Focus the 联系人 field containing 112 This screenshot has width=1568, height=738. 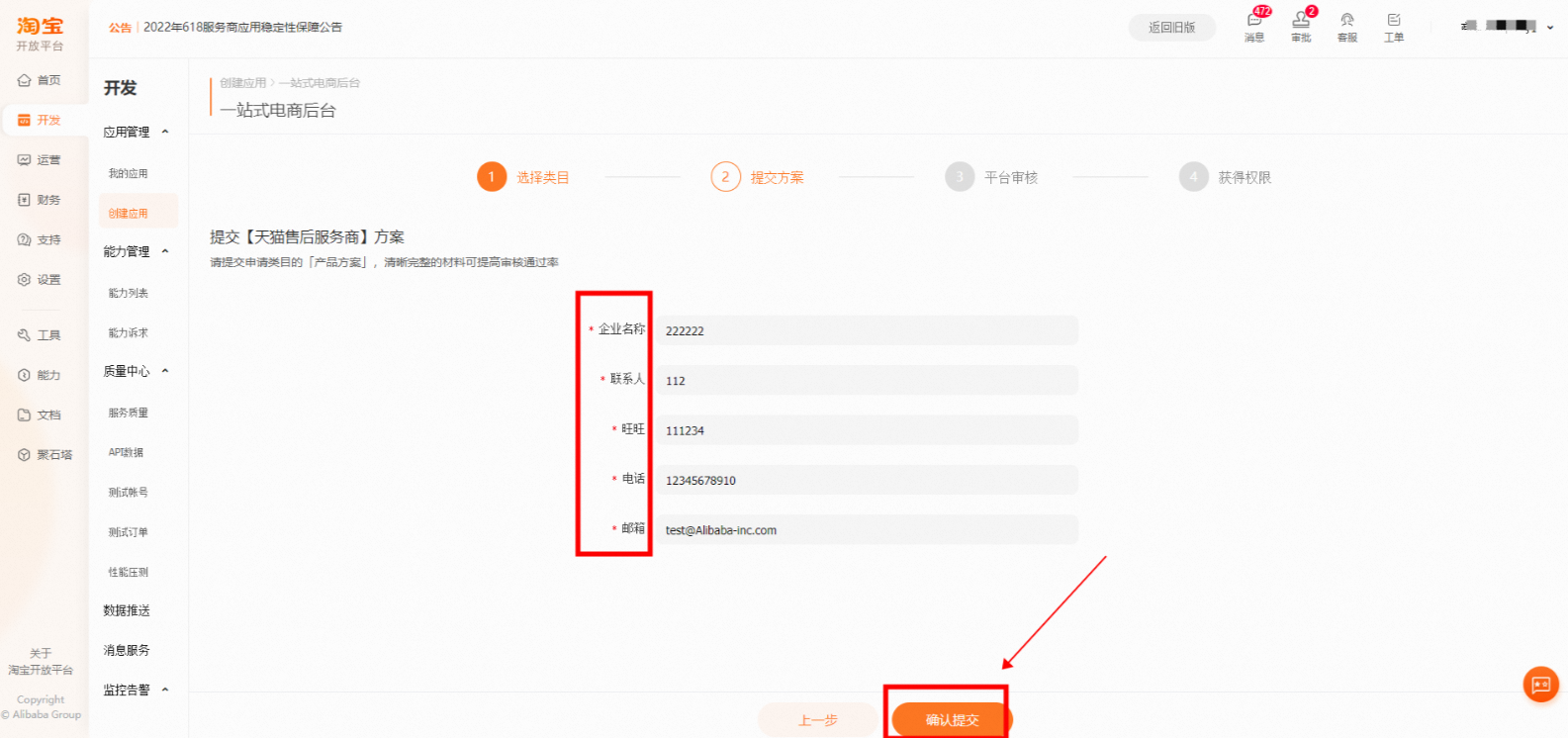pyautogui.click(x=867, y=380)
